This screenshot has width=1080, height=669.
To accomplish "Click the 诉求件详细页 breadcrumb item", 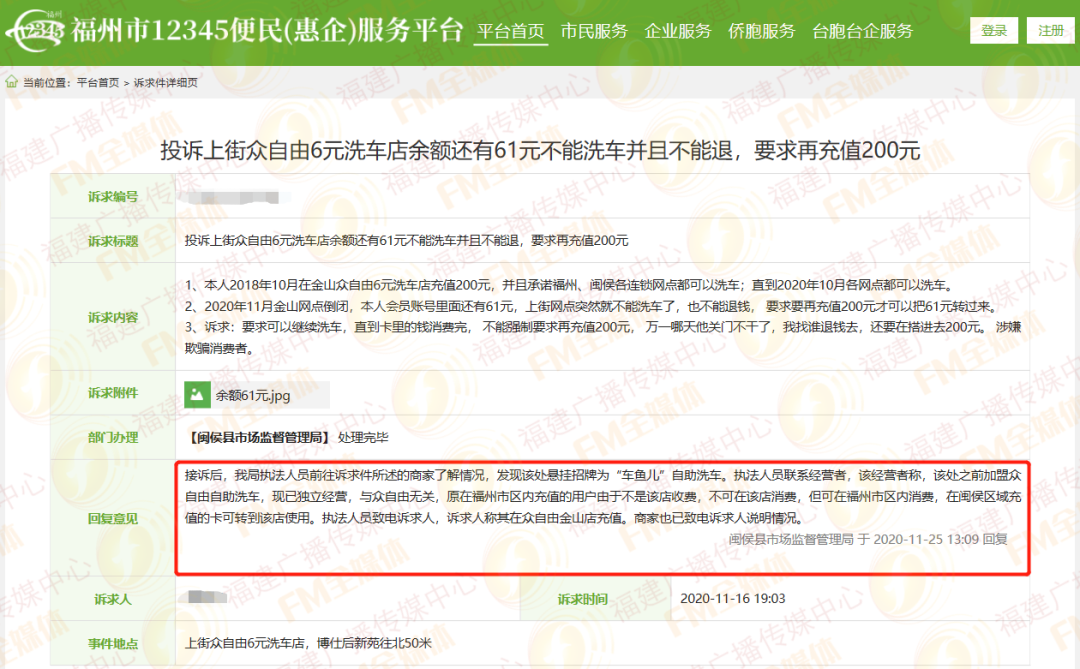I will [x=166, y=83].
